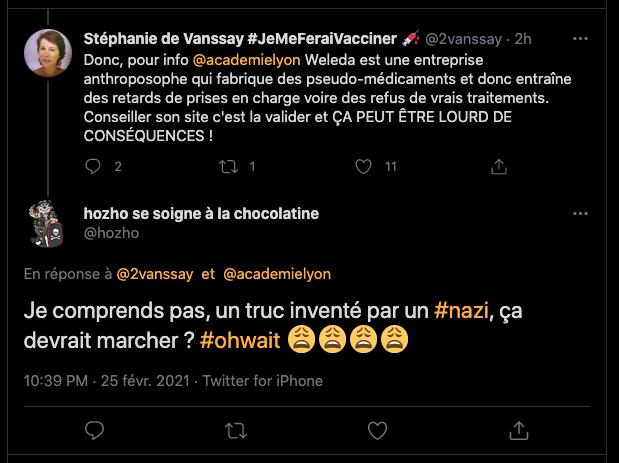
Task: Like the tweet with 11 likes
Action: tap(365, 166)
